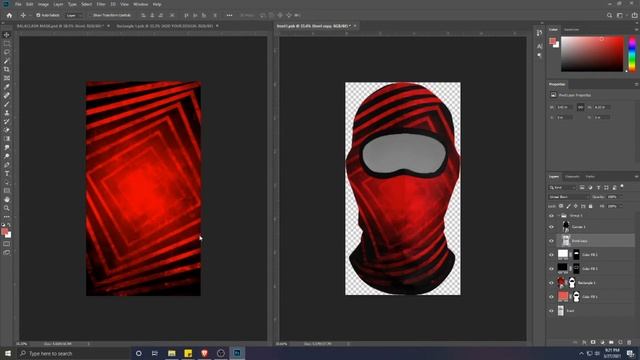The width and height of the screenshot is (640, 360).
Task: Select the Lasso tool
Action: [x=7, y=52]
